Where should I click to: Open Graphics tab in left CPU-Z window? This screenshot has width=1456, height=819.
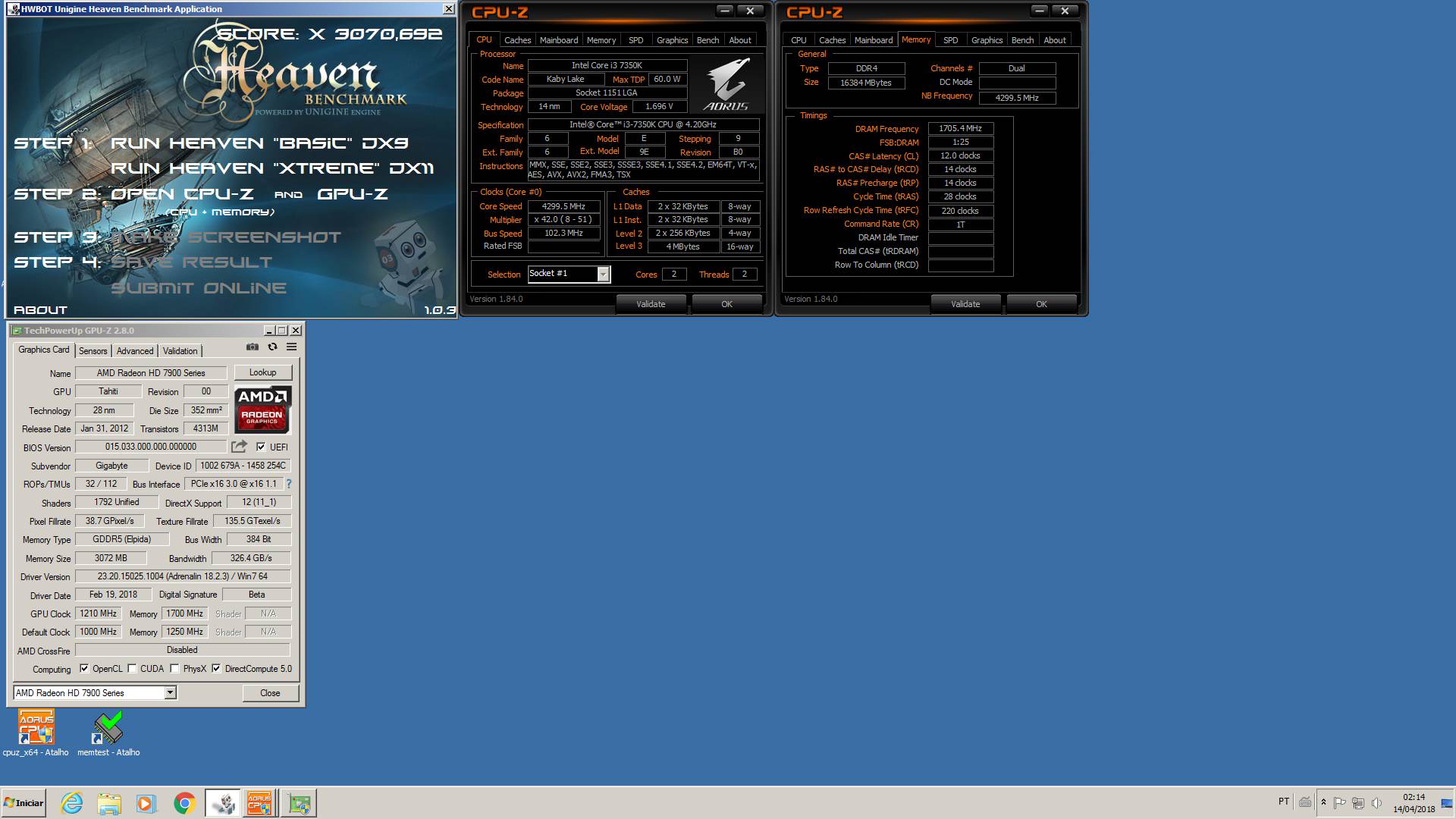(x=673, y=40)
